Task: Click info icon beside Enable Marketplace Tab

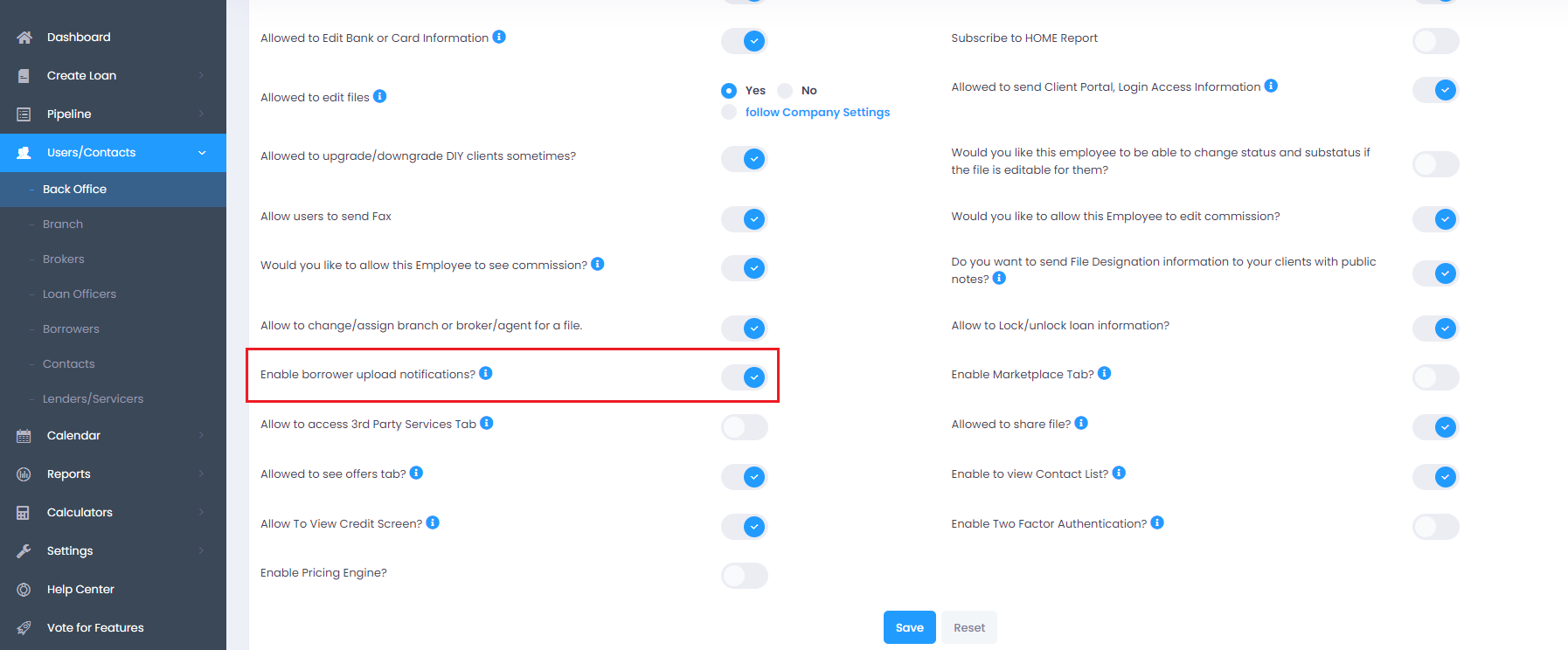Action: click(x=1105, y=374)
